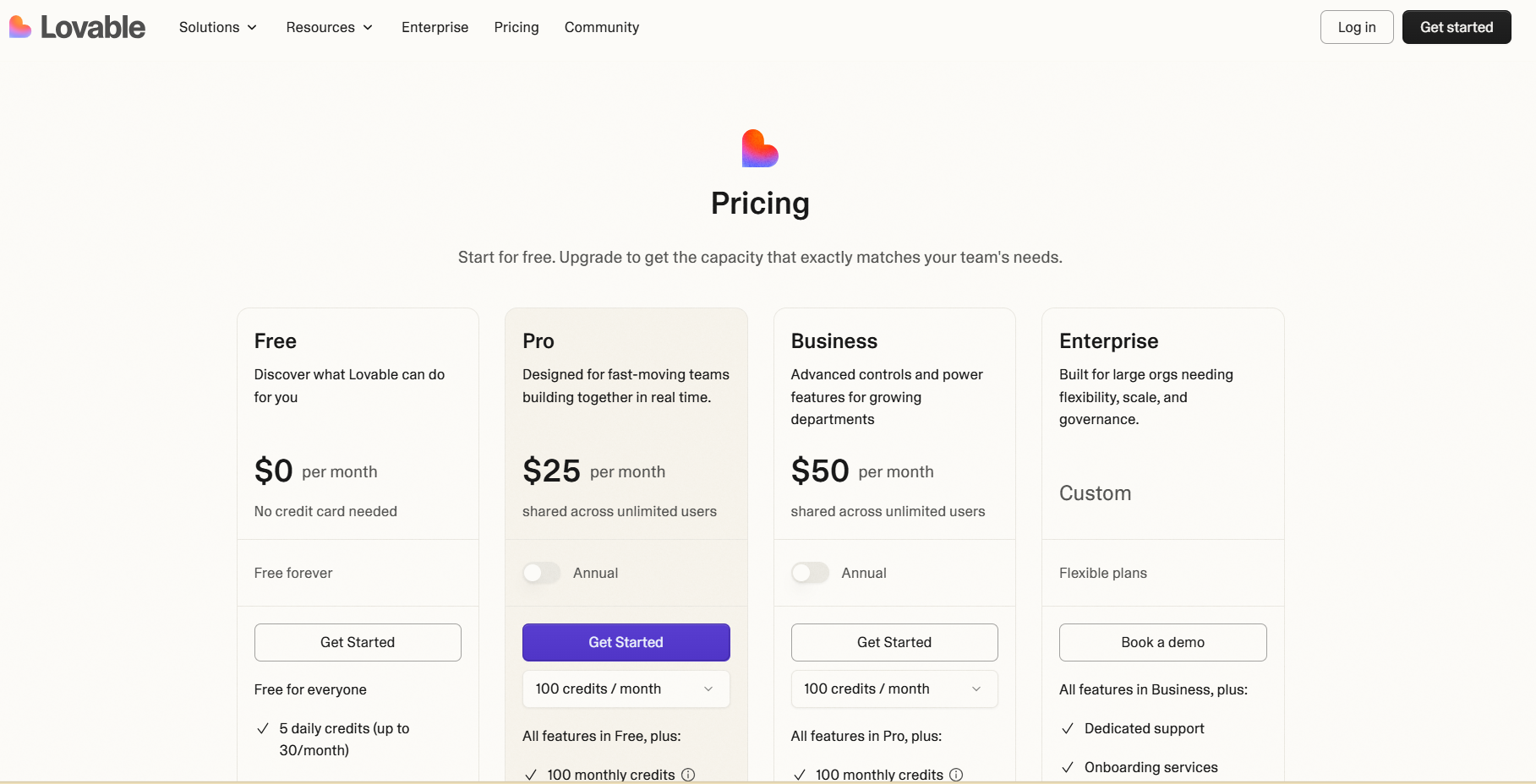Open the Pro credits per month dropdown

[x=626, y=689]
